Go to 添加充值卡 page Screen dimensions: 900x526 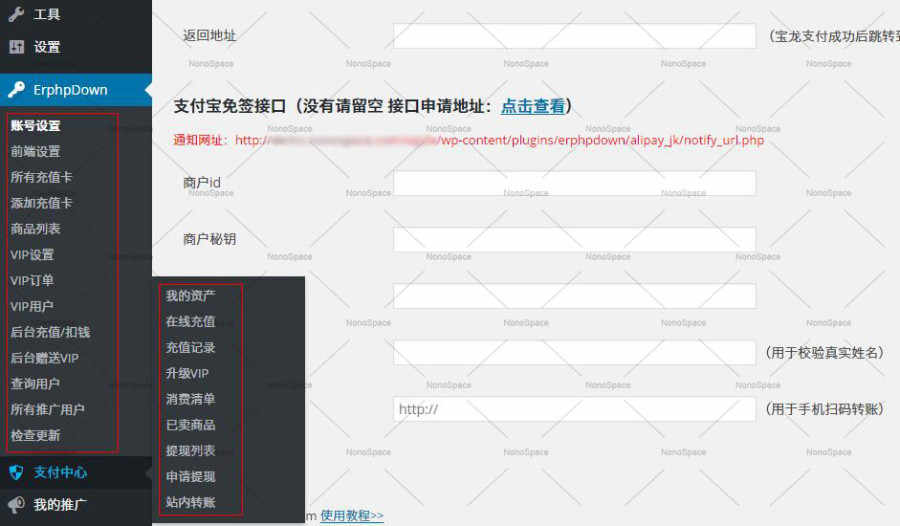pyautogui.click(x=41, y=203)
